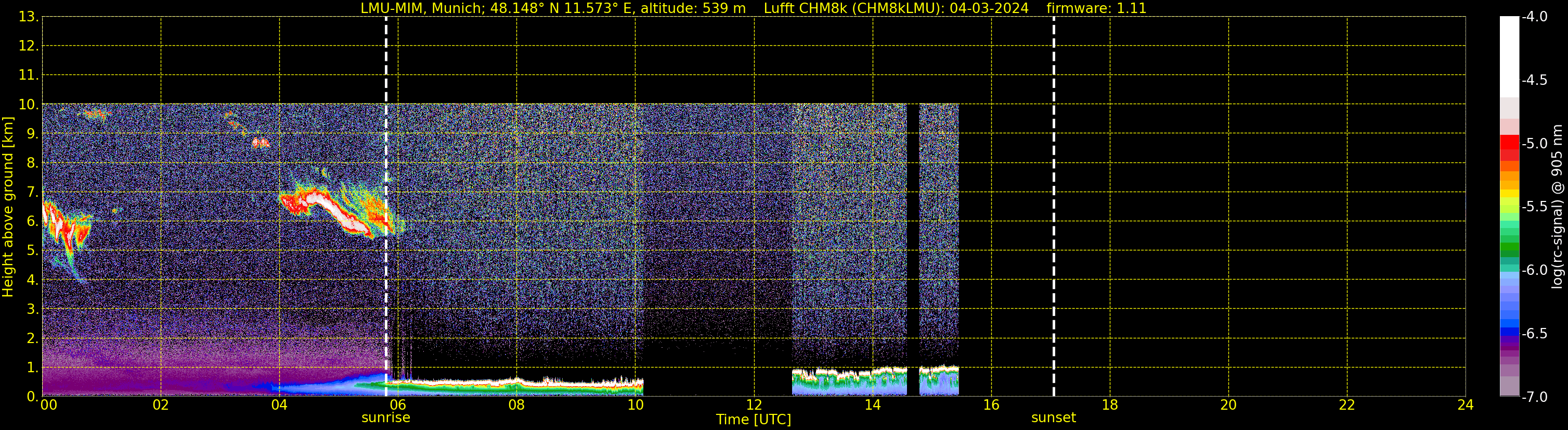The width and height of the screenshot is (1568, 430).
Task: Click the '18' time axis tick label
Action: (x=1110, y=405)
